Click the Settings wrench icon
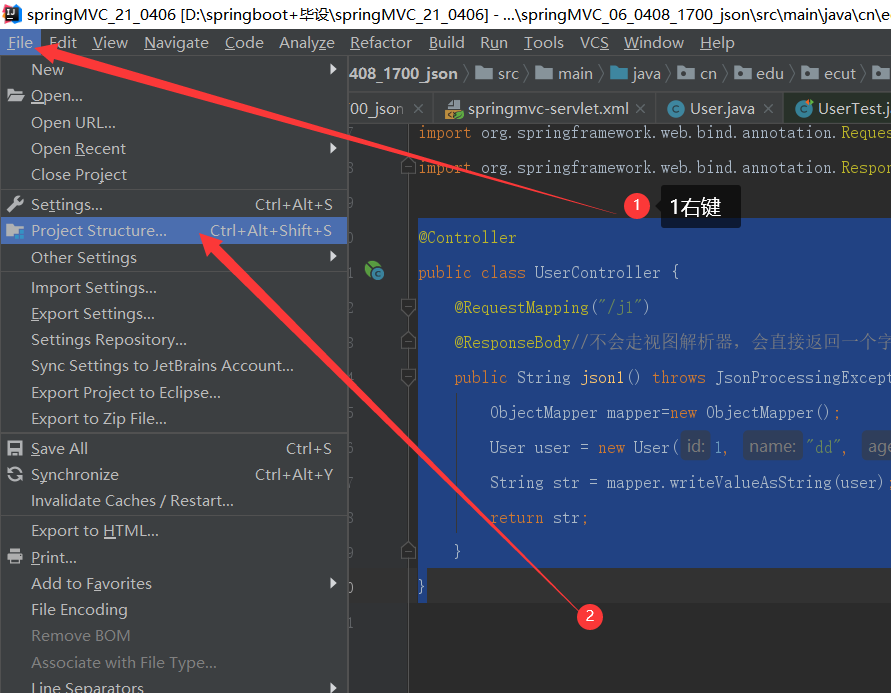Image resolution: width=891 pixels, height=693 pixels. pyautogui.click(x=15, y=203)
